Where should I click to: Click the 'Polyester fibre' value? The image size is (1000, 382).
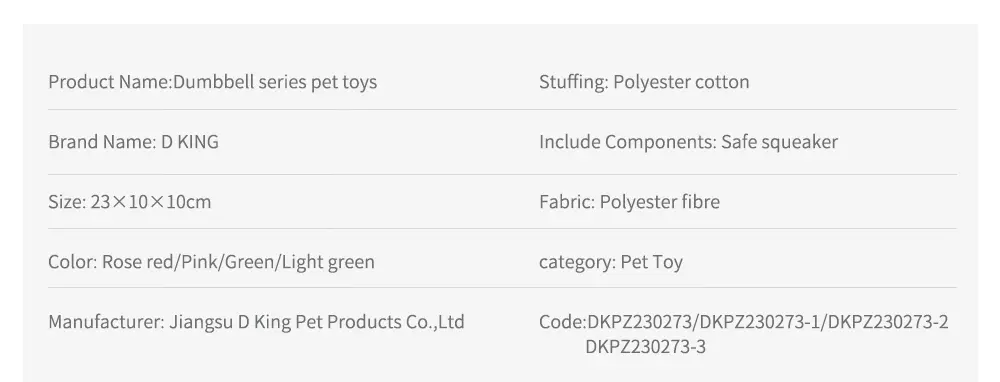(660, 202)
